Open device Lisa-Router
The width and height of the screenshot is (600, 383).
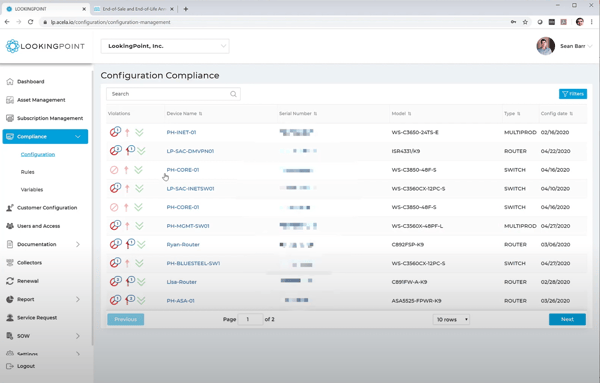181,282
